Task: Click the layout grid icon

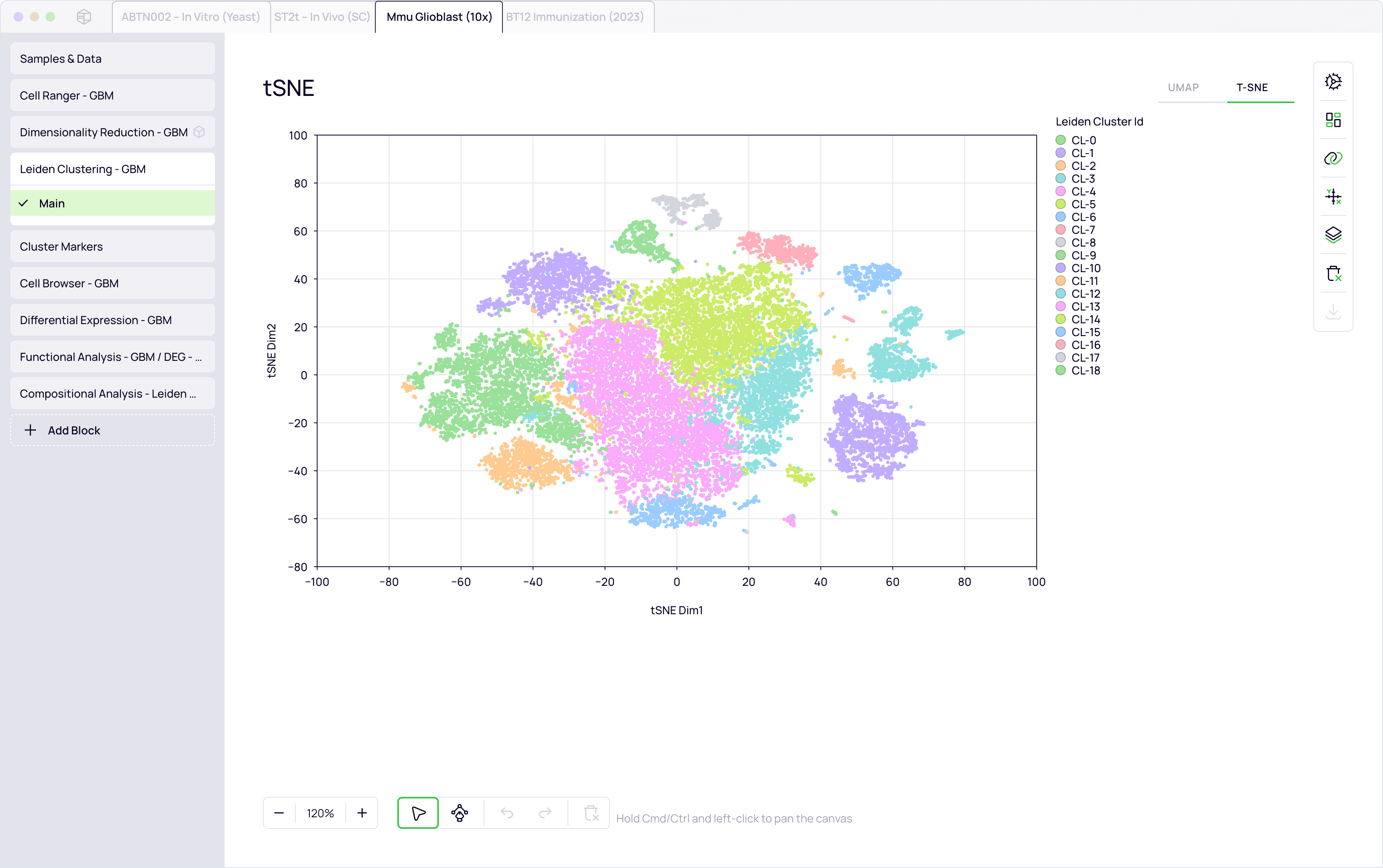Action: pyautogui.click(x=1333, y=120)
